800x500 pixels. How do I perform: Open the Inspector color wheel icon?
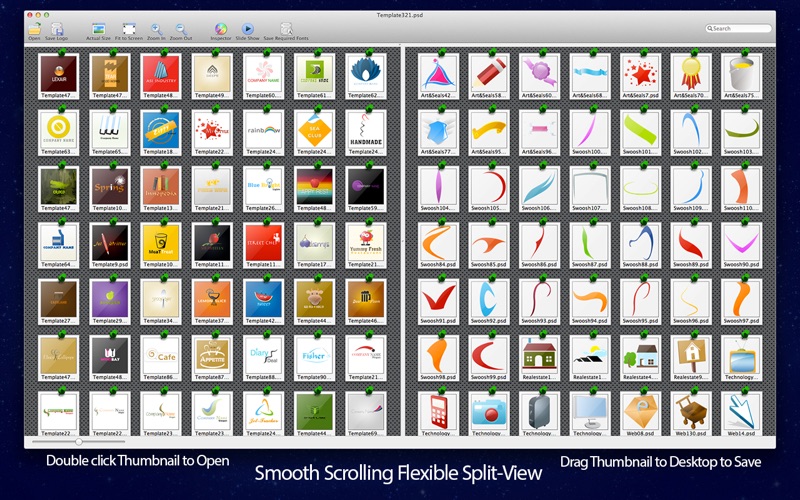click(x=220, y=29)
